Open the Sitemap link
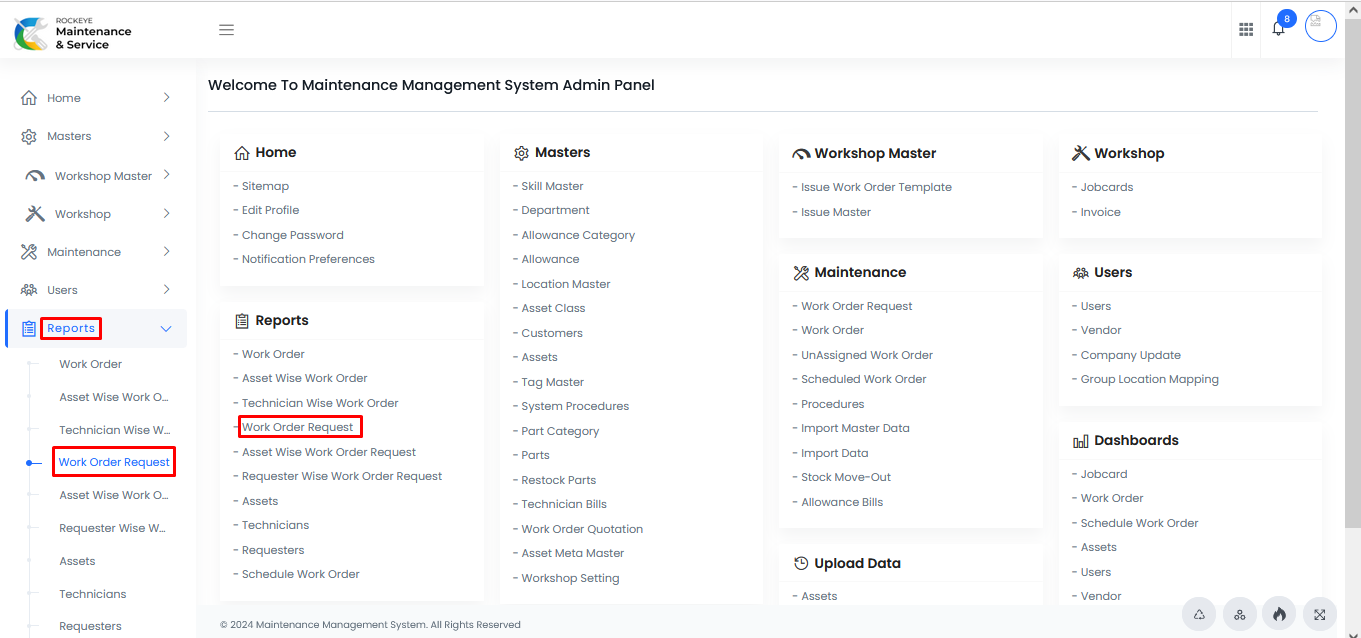1361x638 pixels. (x=265, y=186)
